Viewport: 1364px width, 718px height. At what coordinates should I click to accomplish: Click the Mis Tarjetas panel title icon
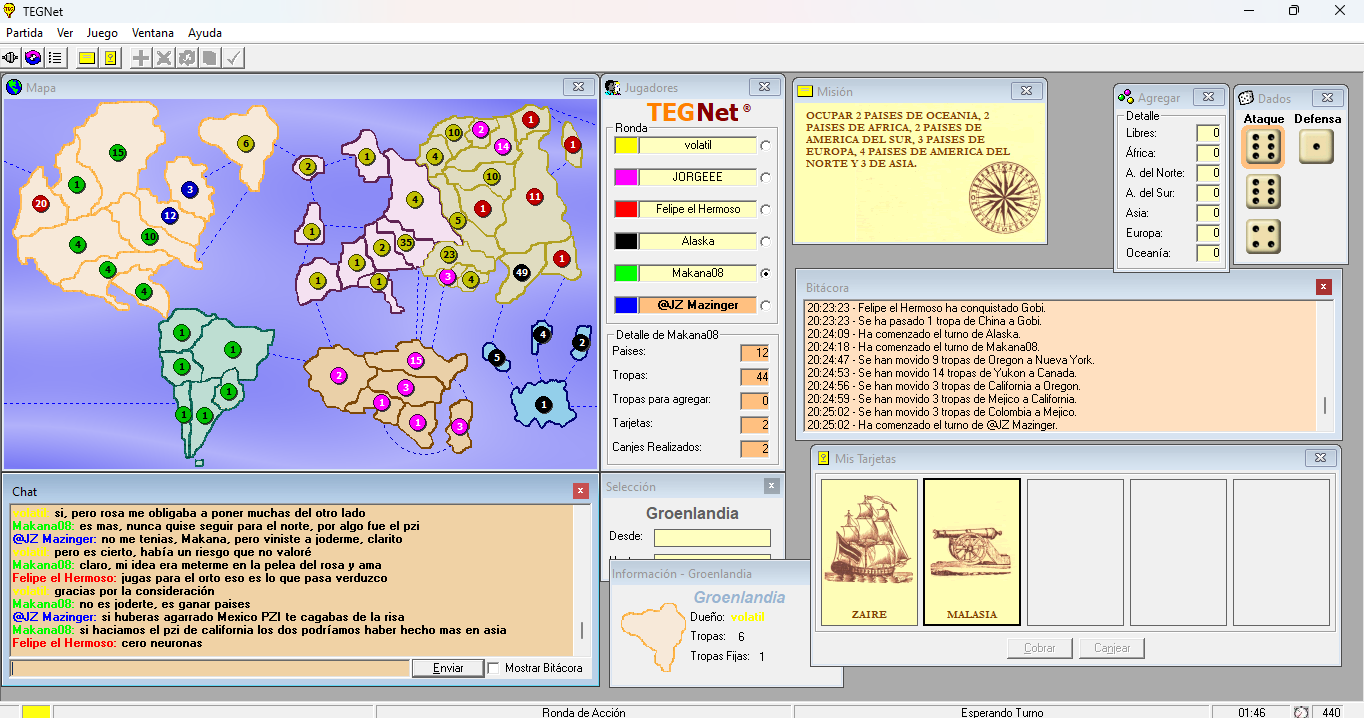[x=824, y=458]
